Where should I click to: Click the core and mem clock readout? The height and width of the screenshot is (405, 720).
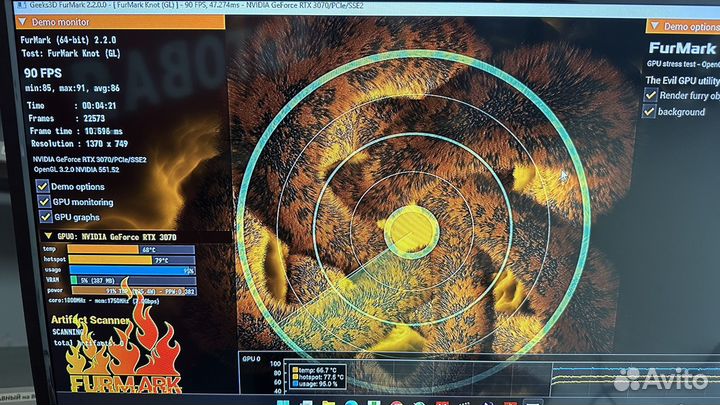tap(104, 301)
